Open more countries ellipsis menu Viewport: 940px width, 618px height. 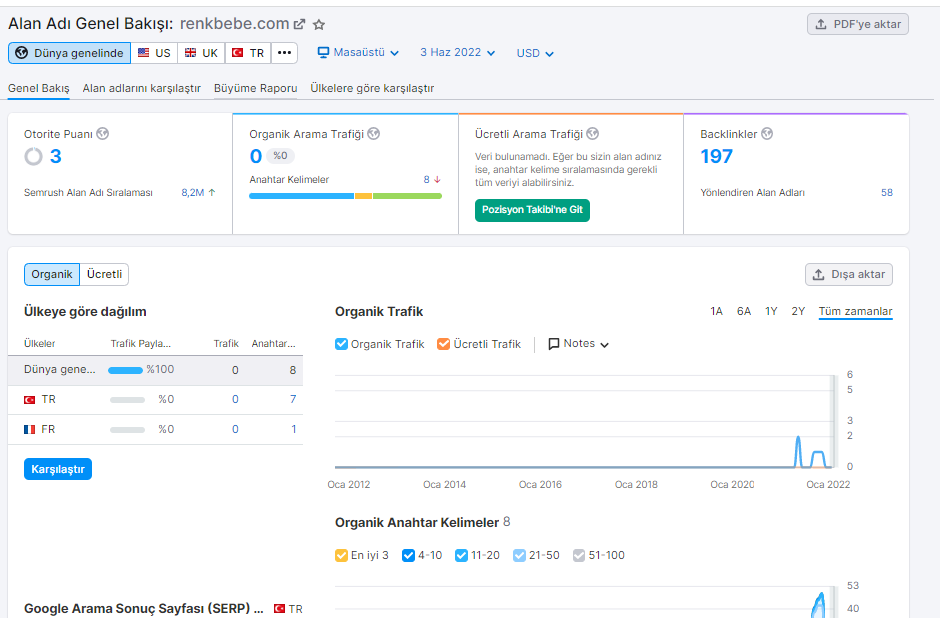tap(284, 53)
